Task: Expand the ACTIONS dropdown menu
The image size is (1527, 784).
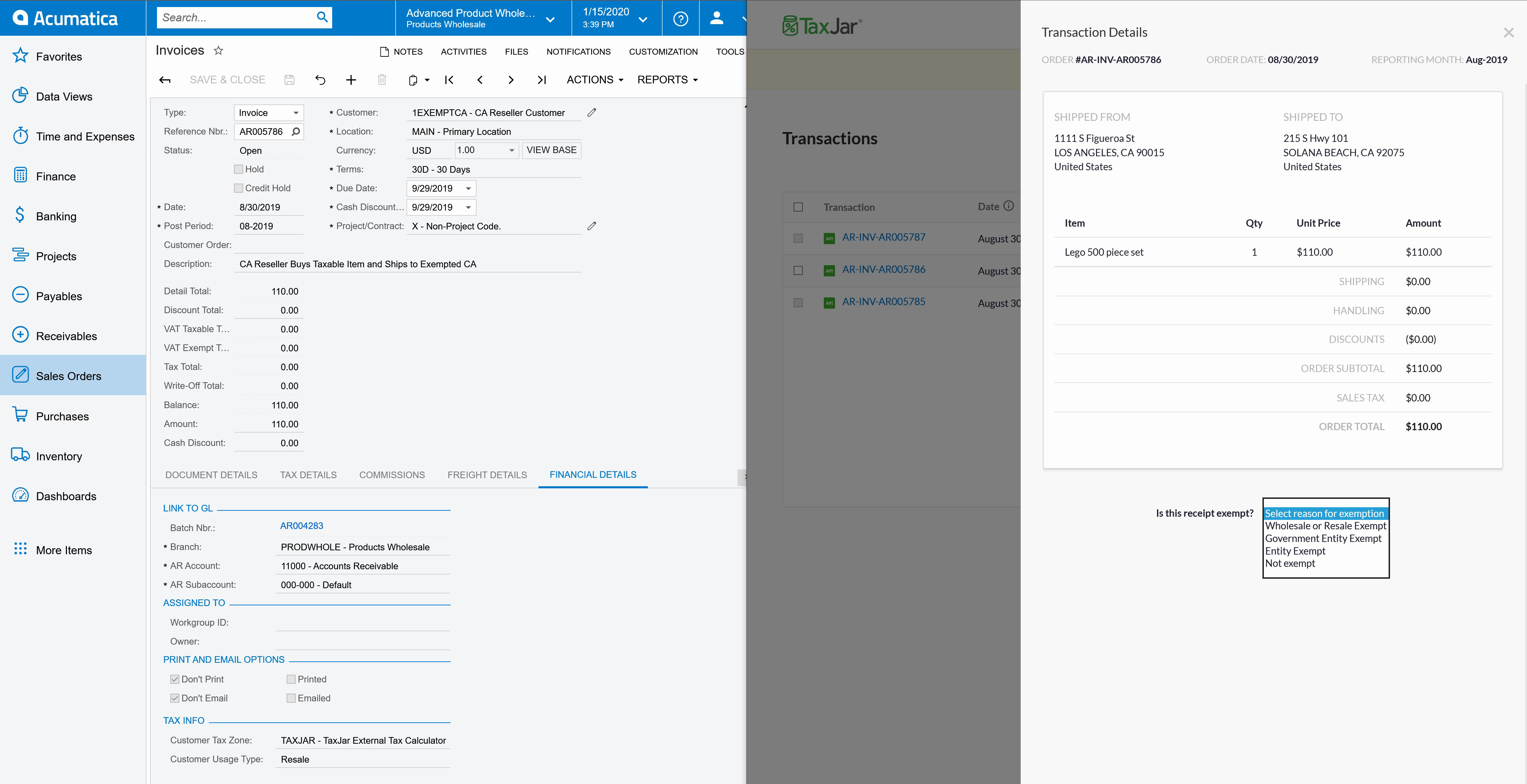Action: [x=595, y=80]
